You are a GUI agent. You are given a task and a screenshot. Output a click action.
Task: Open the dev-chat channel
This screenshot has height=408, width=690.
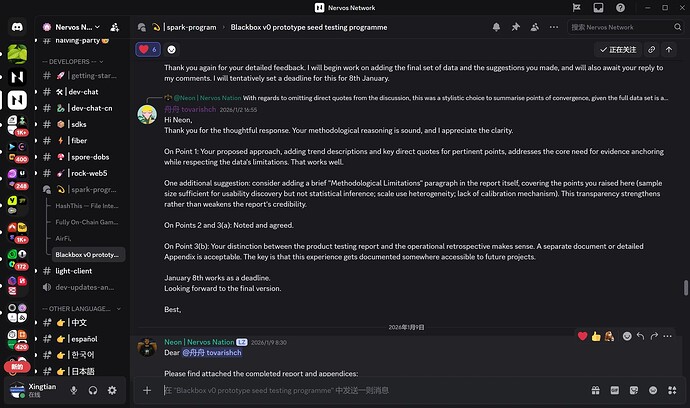pos(83,92)
